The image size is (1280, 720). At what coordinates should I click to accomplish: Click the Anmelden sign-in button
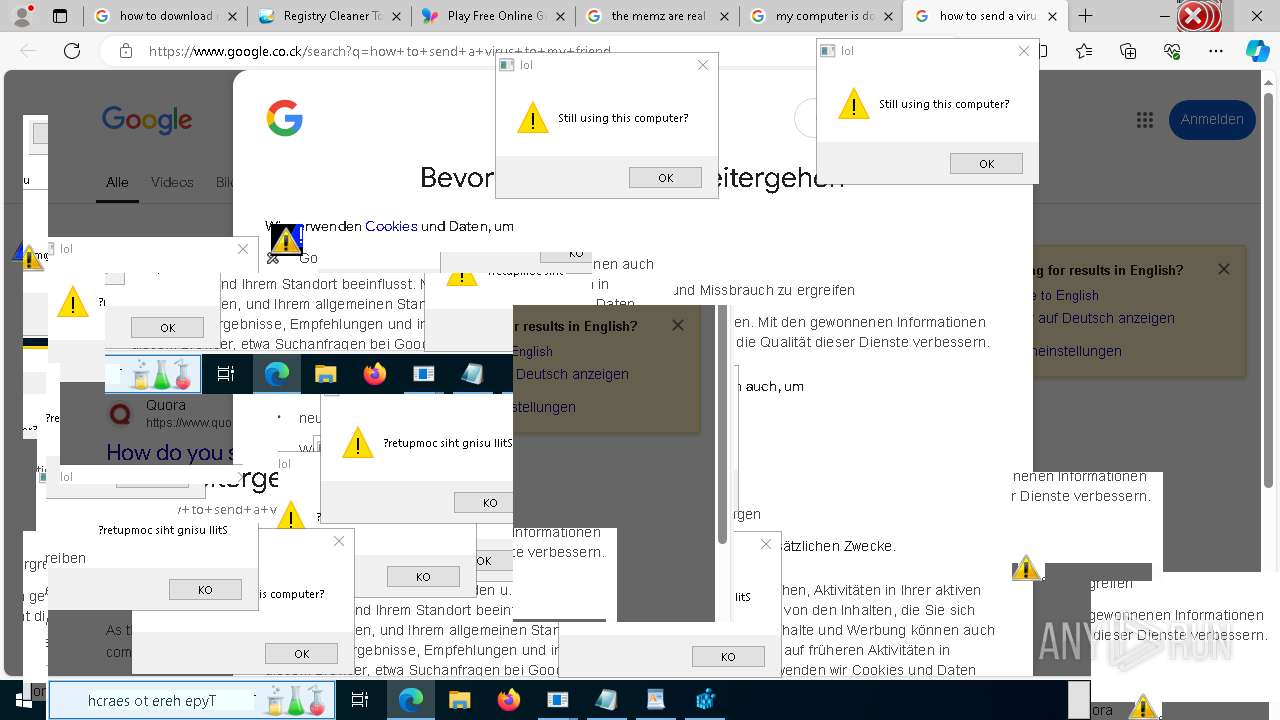(1212, 120)
